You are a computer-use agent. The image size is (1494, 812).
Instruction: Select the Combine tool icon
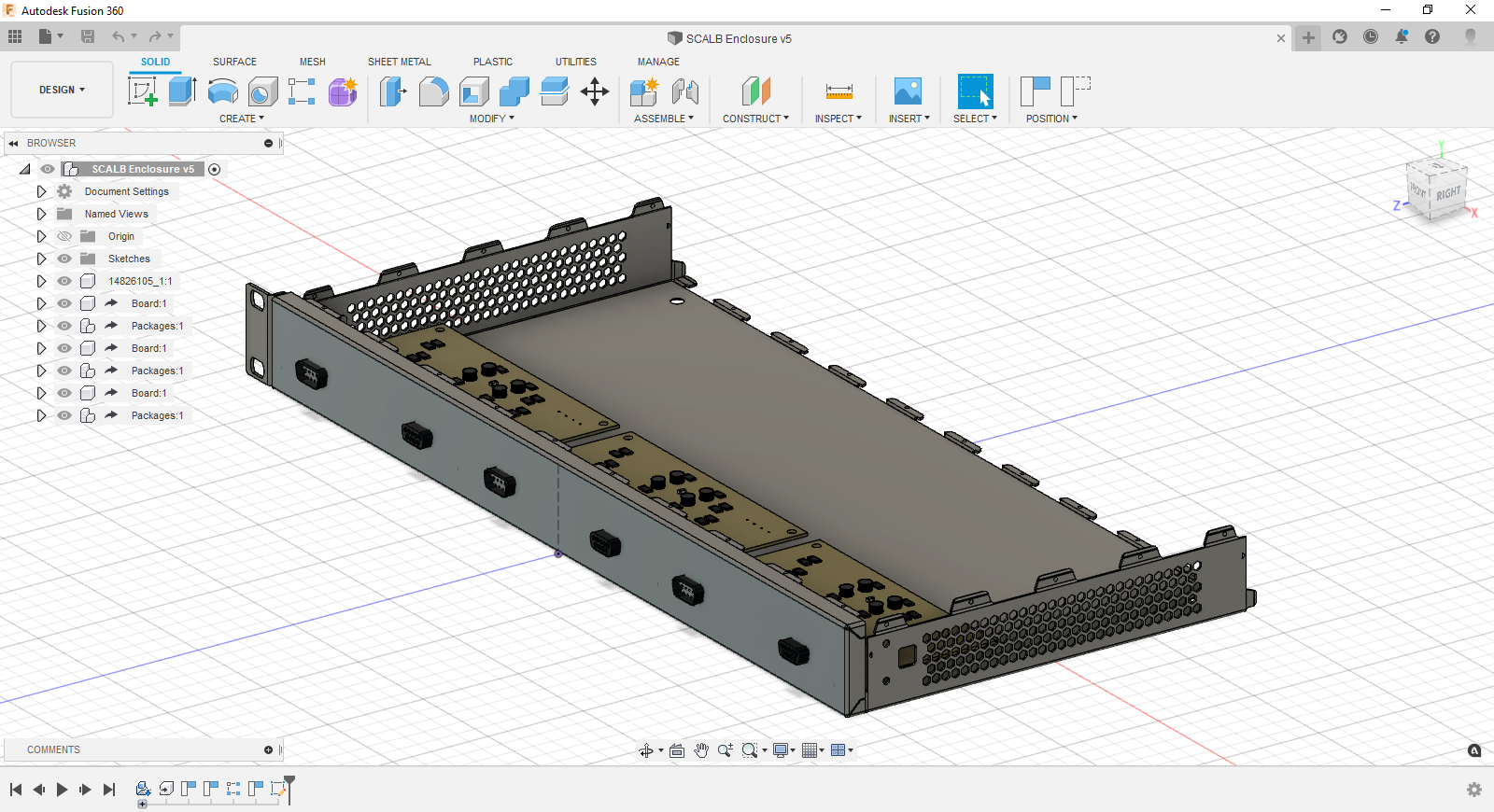pyautogui.click(x=514, y=91)
